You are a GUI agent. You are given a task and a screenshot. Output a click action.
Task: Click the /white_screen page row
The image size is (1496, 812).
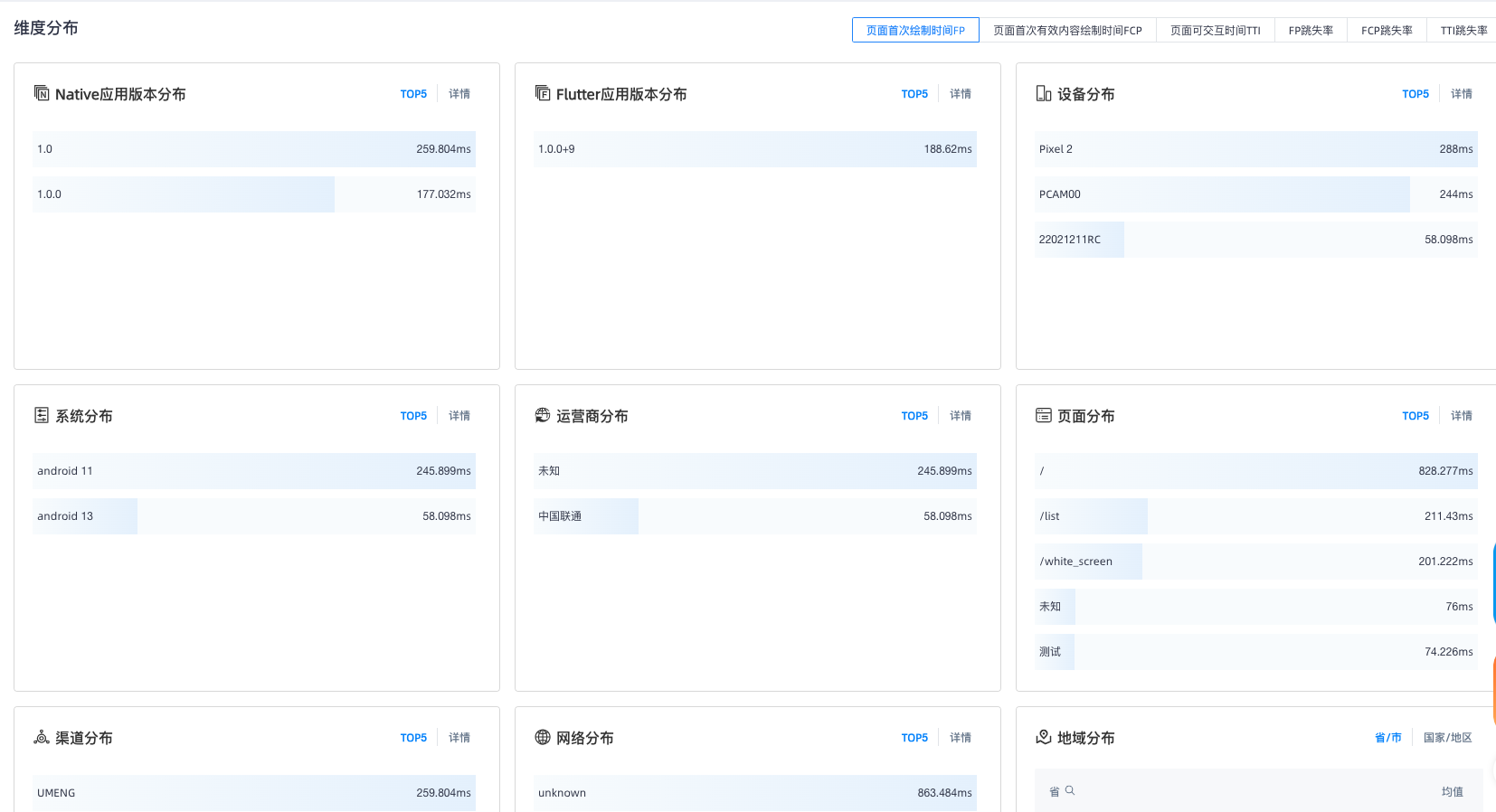[1256, 562]
